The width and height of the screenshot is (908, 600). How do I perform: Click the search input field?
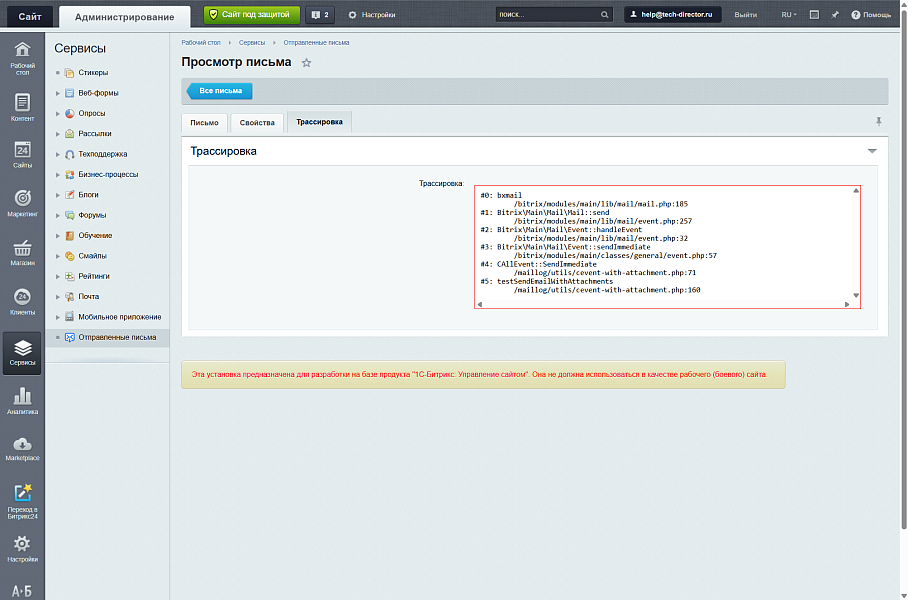pyautogui.click(x=547, y=15)
